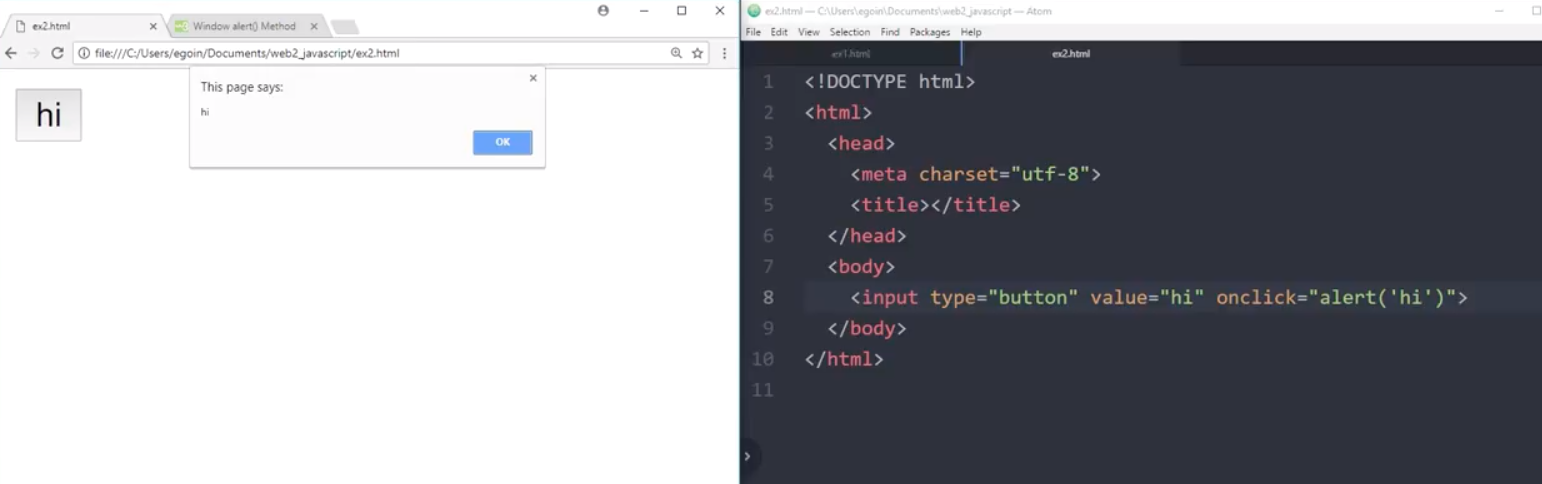Switch to the Window alert() Method tab
Viewport: 1542px width, 484px height.
coord(245,26)
